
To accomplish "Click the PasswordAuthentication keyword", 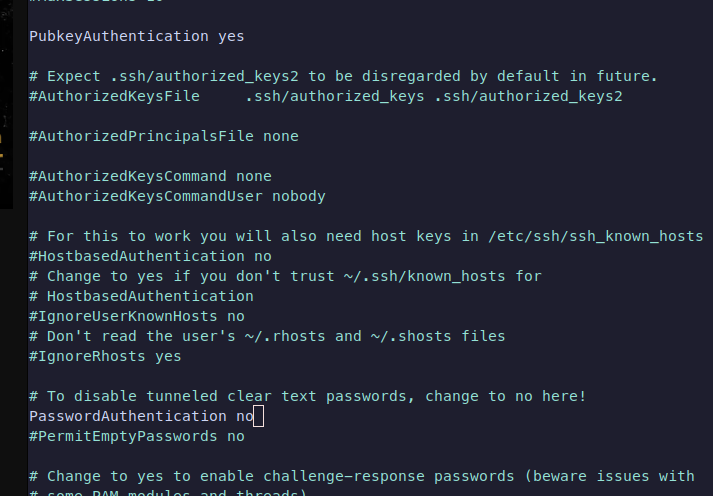I will (x=128, y=416).
